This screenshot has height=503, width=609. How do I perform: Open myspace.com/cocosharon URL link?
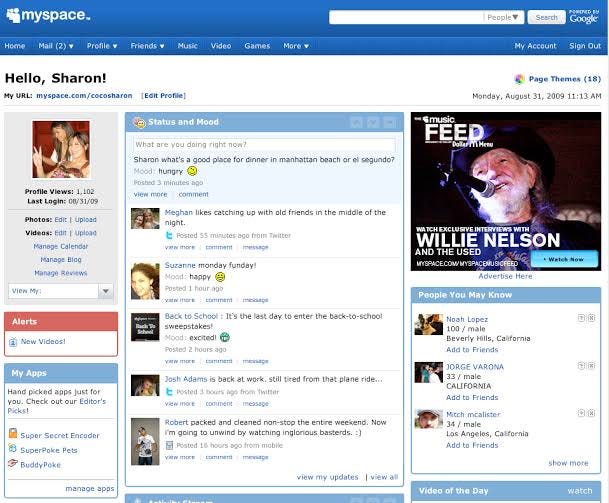[84, 96]
